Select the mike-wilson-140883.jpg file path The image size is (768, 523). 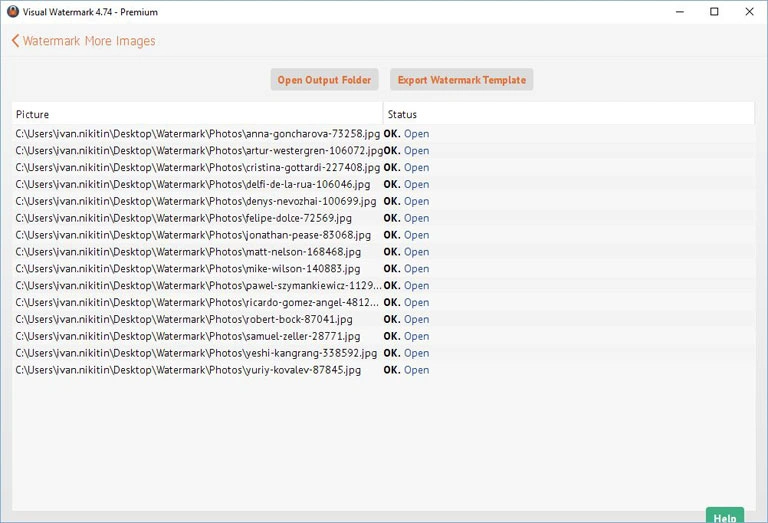tap(188, 269)
